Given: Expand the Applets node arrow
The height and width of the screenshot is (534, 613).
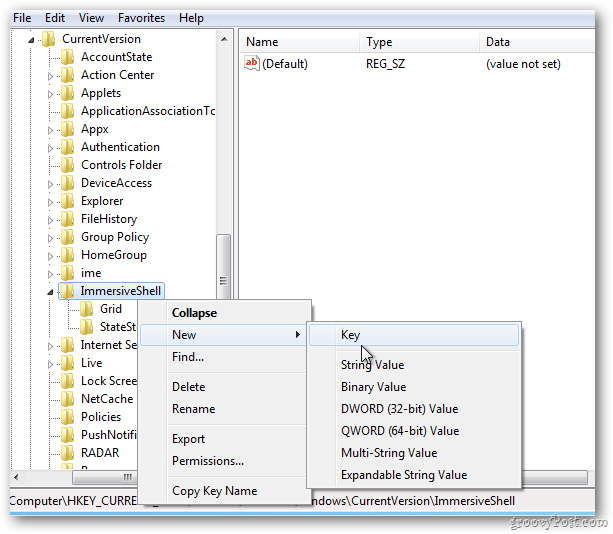Looking at the screenshot, I should coord(50,94).
